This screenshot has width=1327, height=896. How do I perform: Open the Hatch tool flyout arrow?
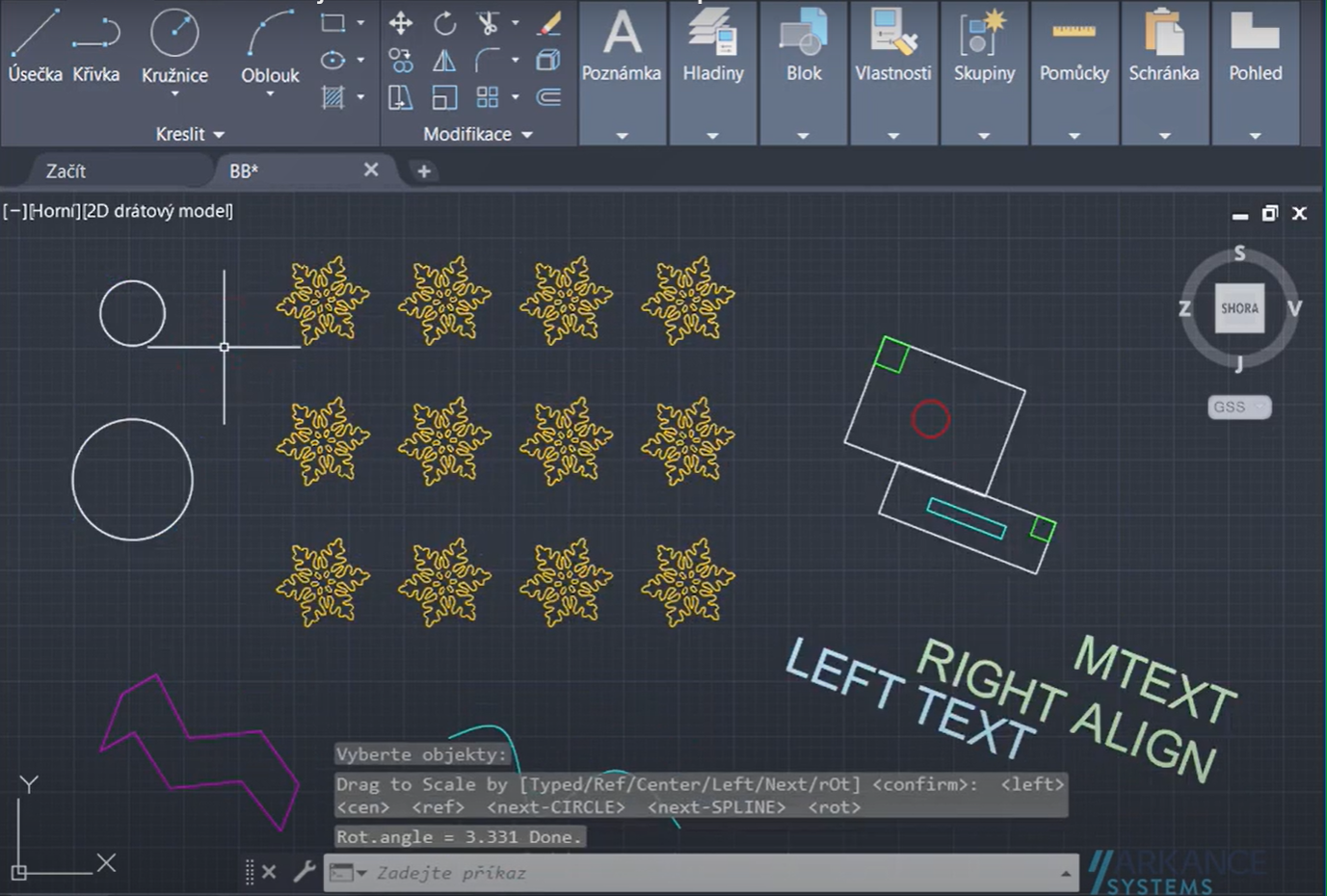point(360,97)
